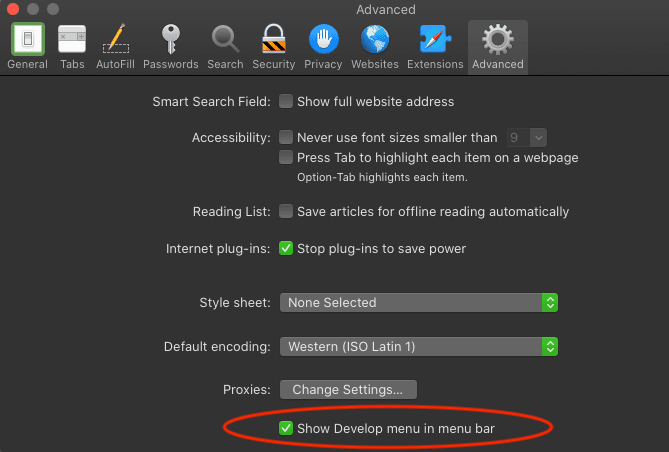Go to Security preferences
This screenshot has height=452, width=669.
coord(273,46)
